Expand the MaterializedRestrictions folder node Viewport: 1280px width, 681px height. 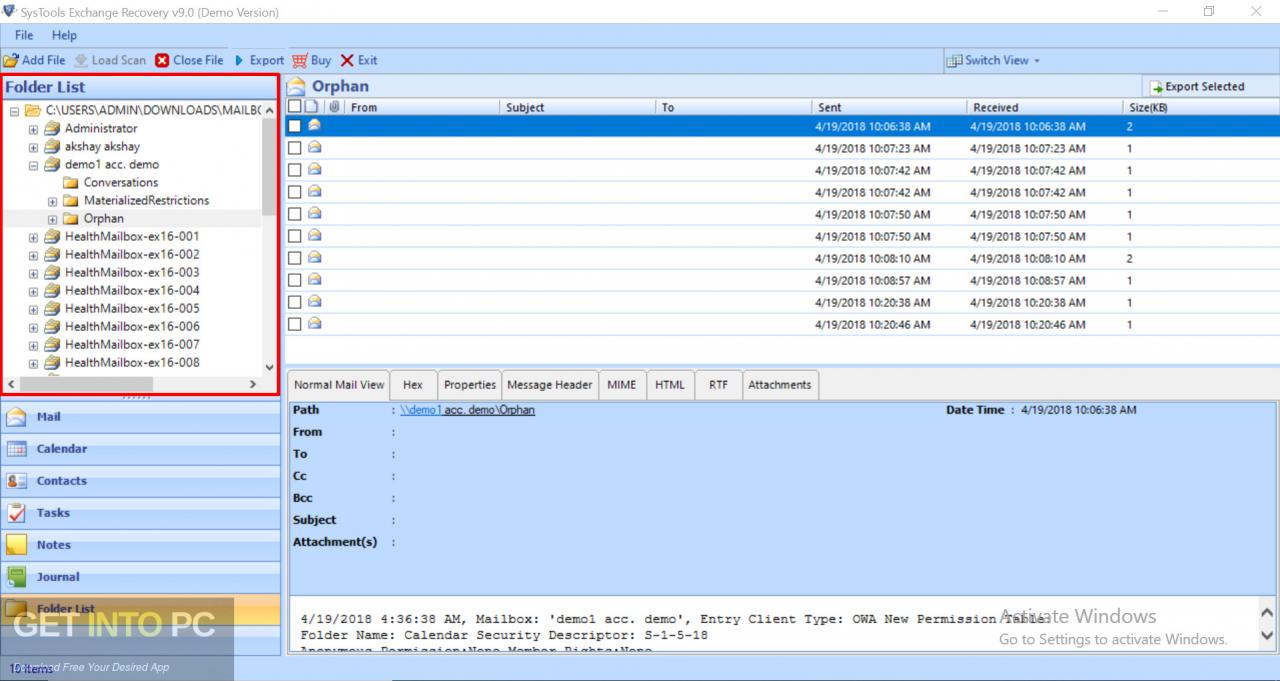(52, 201)
